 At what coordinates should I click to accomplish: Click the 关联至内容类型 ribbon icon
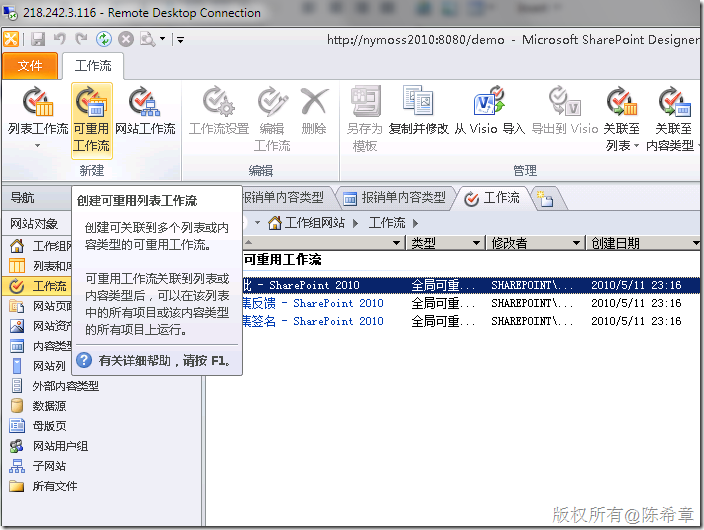click(x=674, y=101)
